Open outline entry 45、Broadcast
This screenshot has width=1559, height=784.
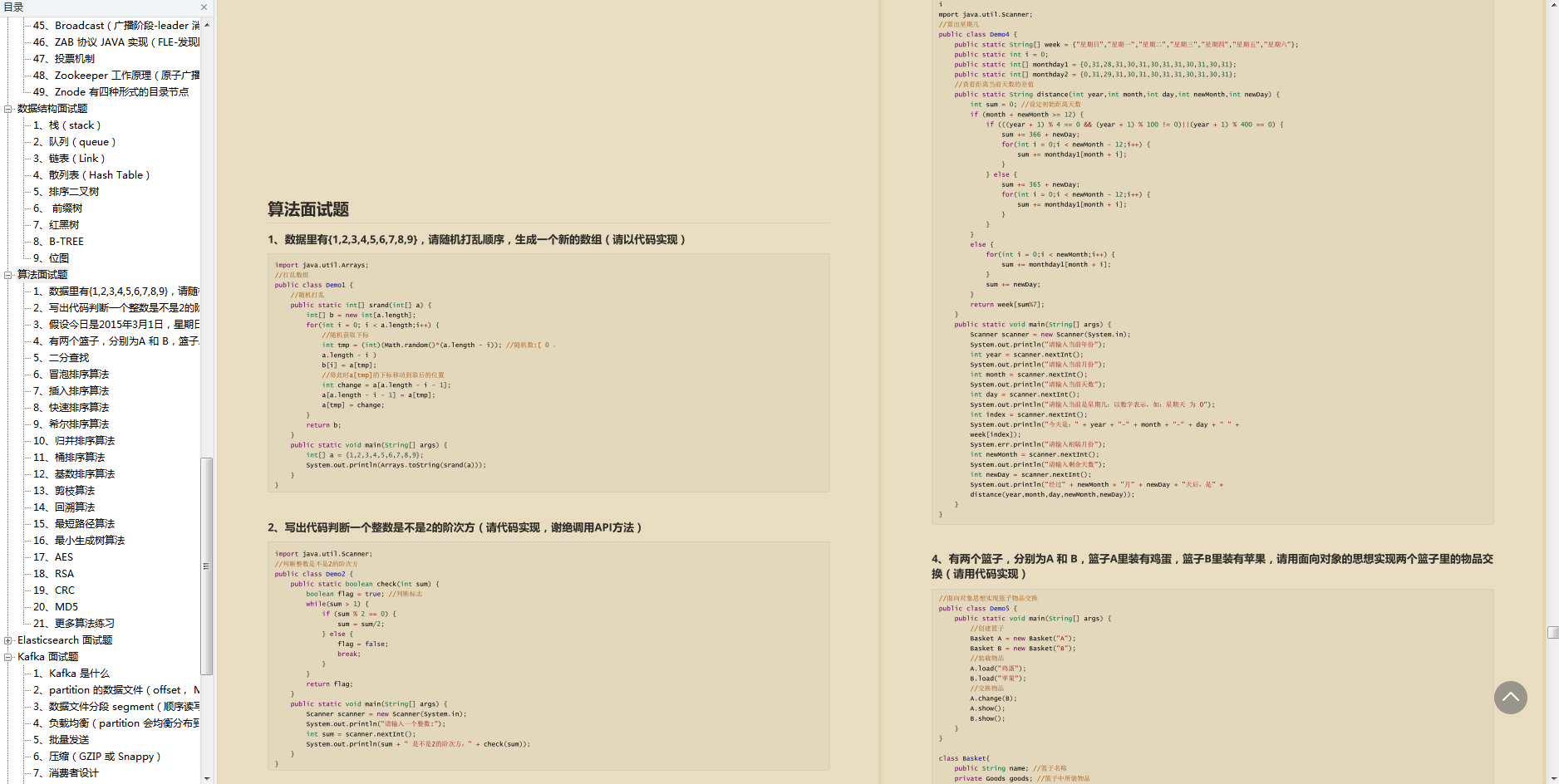click(116, 26)
